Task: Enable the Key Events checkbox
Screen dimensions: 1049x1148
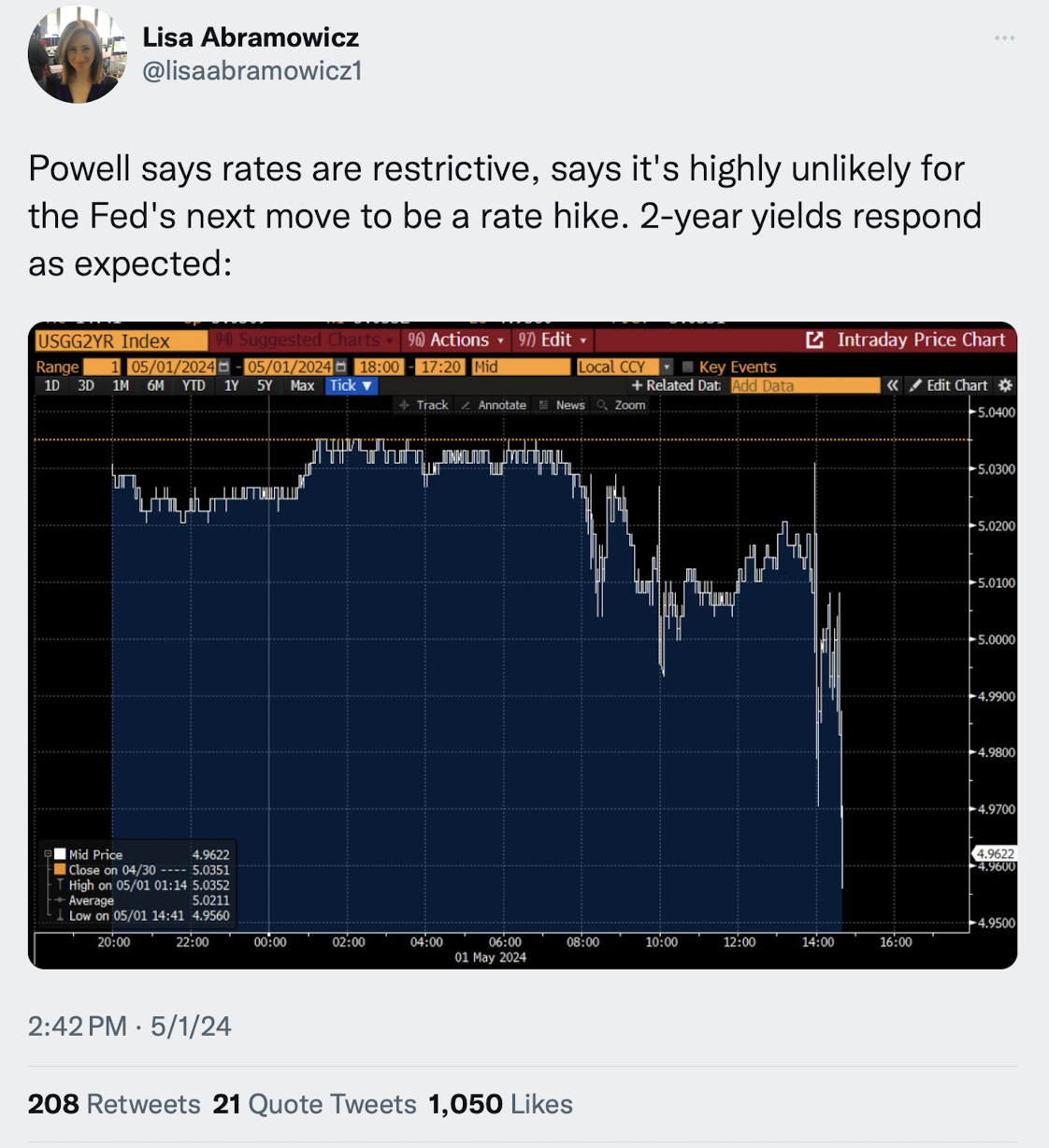Action: pos(688,366)
